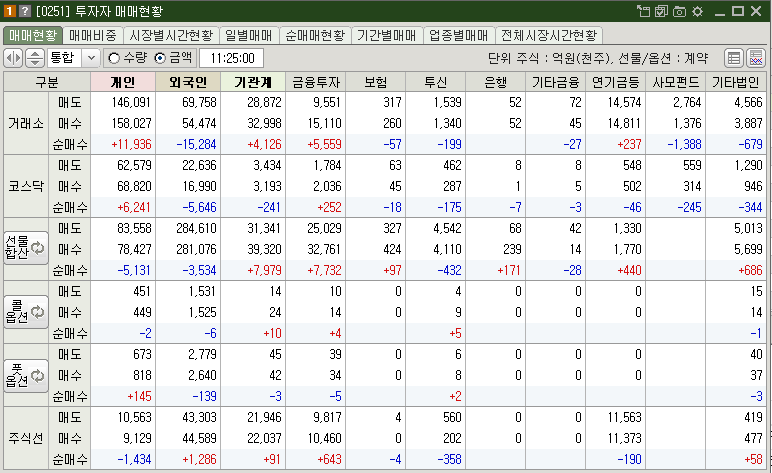Viewport: 772px width, 473px height.
Task: Click 주식선 외국인 net value +1,286
Action: click(199, 459)
